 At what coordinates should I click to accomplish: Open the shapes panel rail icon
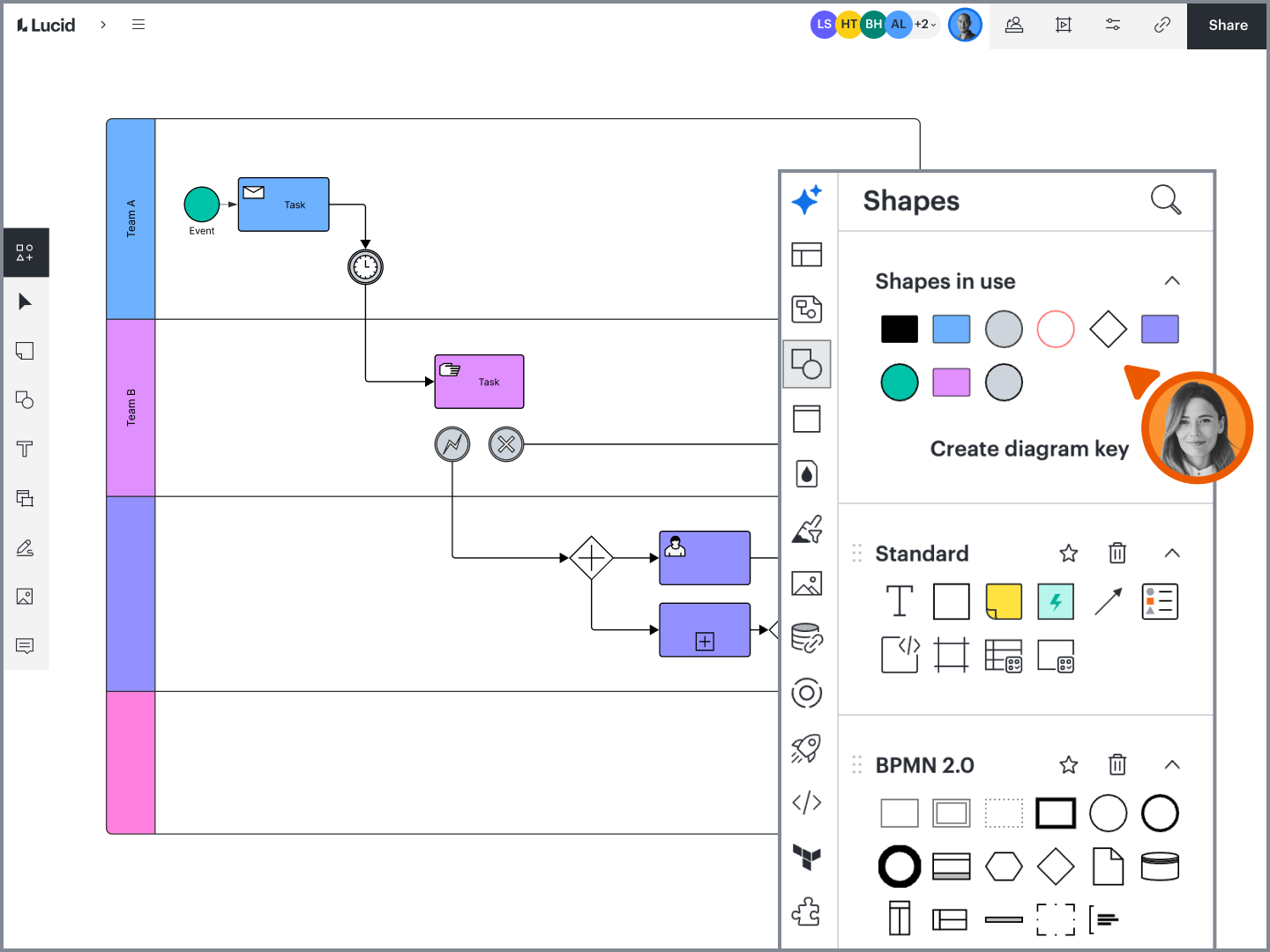click(807, 364)
